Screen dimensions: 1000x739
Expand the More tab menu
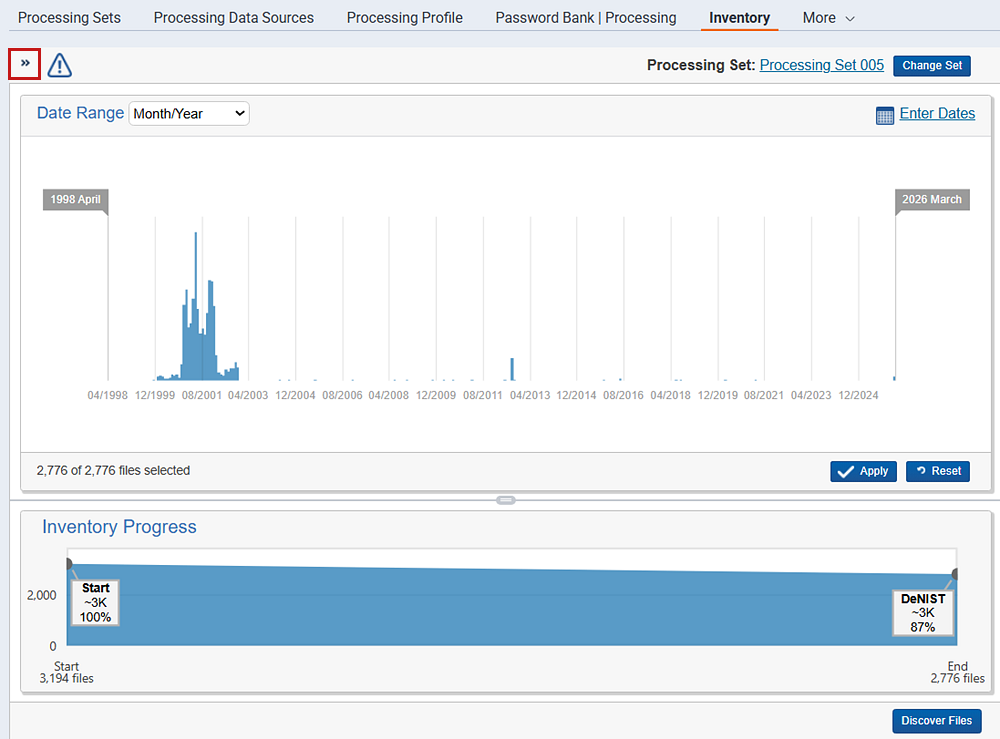click(829, 18)
